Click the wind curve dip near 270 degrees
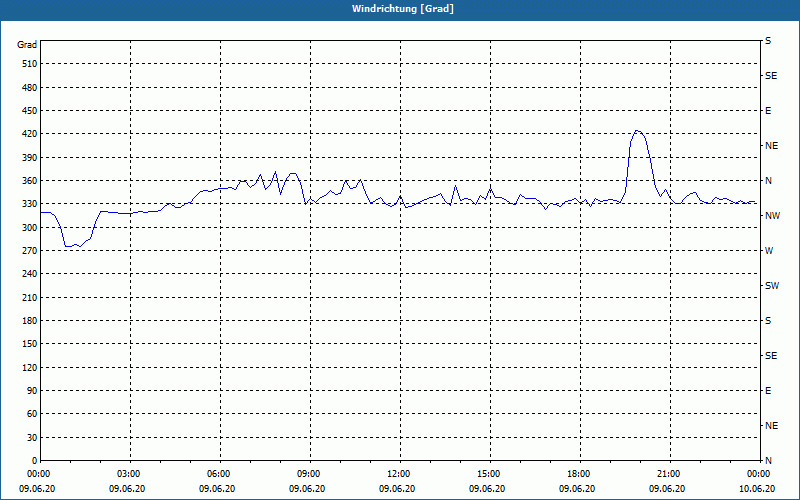 [x=74, y=246]
